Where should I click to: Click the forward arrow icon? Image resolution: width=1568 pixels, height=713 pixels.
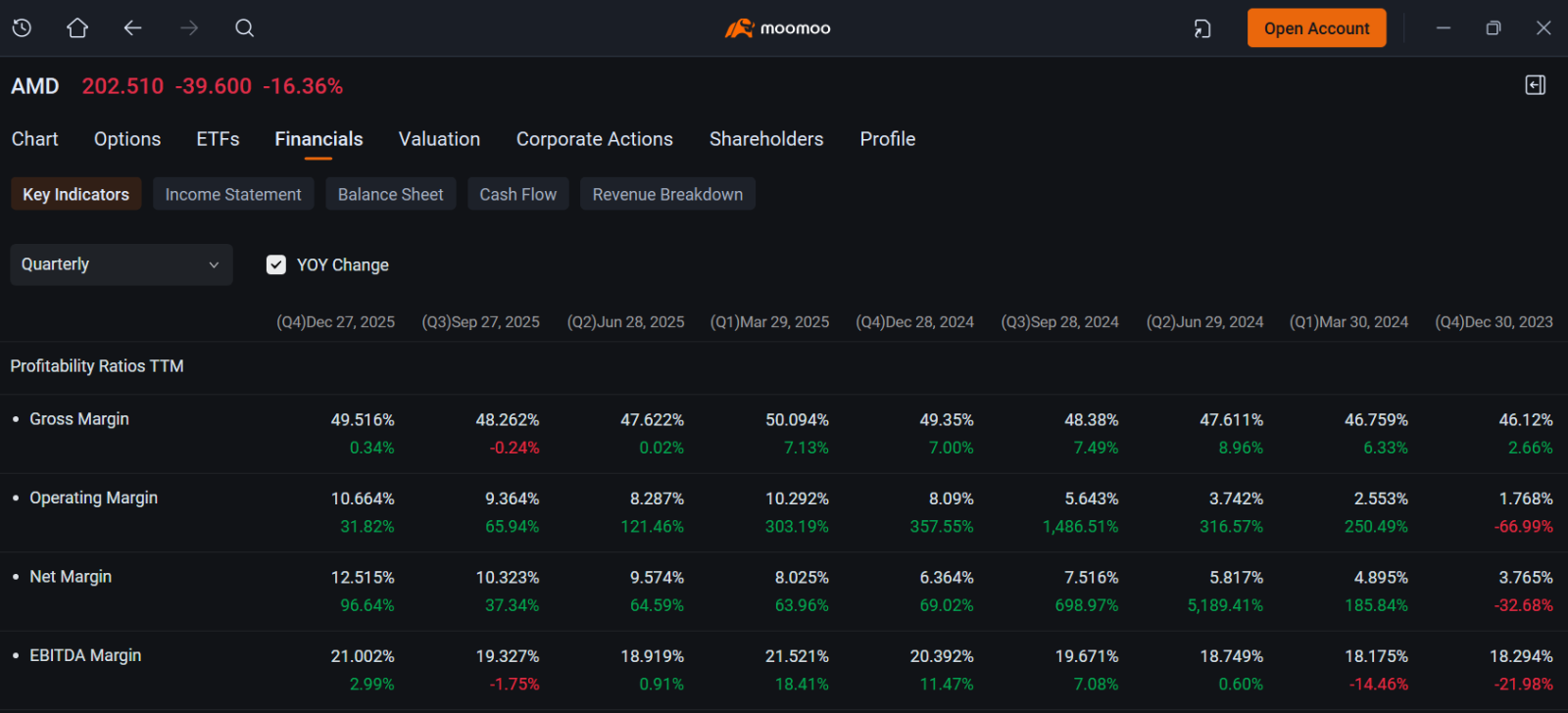click(x=189, y=28)
